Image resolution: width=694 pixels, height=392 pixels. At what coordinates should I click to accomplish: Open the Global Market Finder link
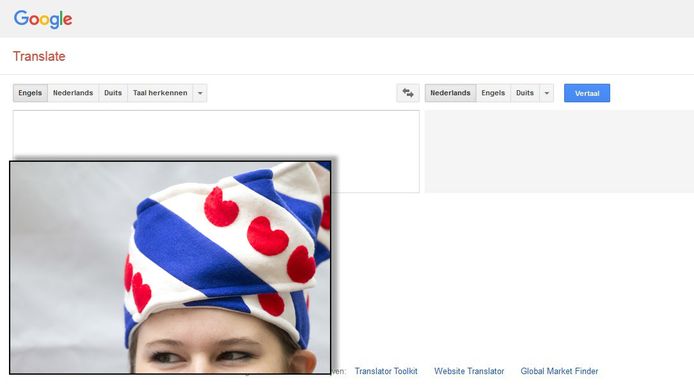point(559,371)
